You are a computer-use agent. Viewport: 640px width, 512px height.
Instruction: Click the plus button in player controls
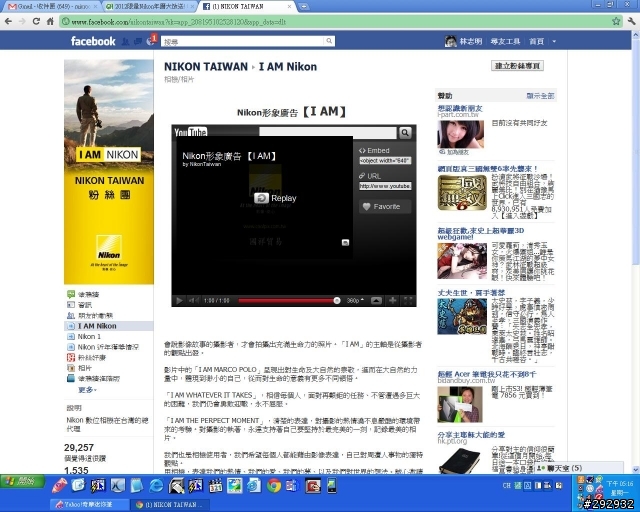tap(392, 301)
